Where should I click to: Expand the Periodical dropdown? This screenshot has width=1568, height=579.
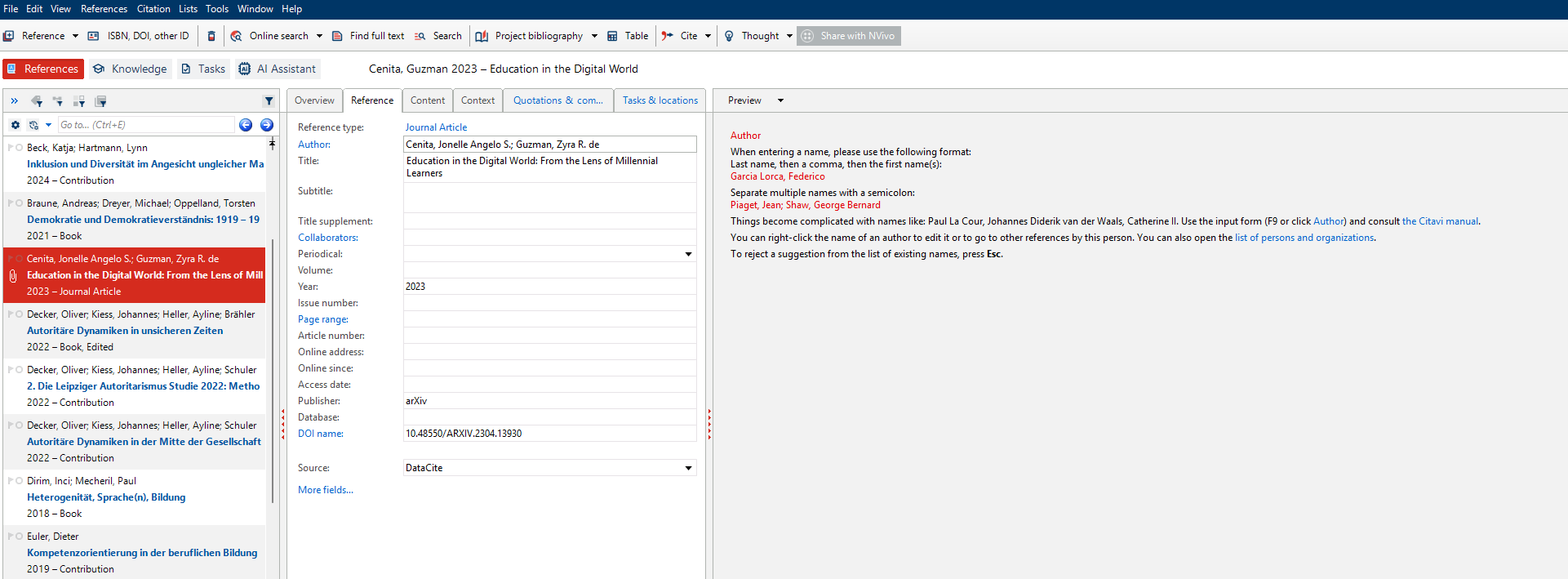688,254
